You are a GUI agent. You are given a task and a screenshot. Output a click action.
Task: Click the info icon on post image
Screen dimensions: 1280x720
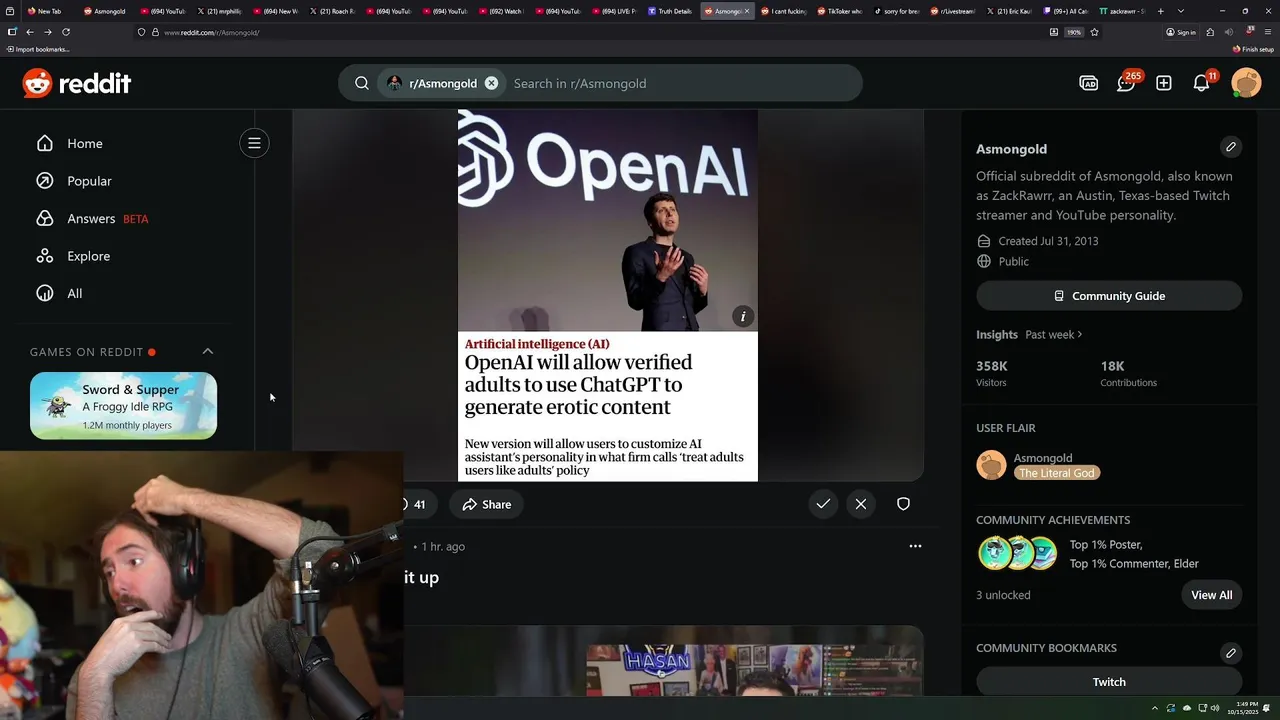point(742,316)
